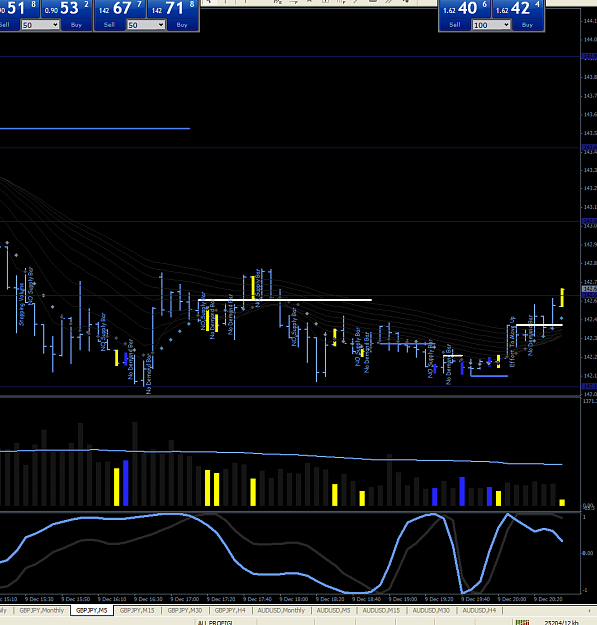The width and height of the screenshot is (597, 625).
Task: Click the '9 Dec 18:00' time axis label
Action: (x=294, y=599)
